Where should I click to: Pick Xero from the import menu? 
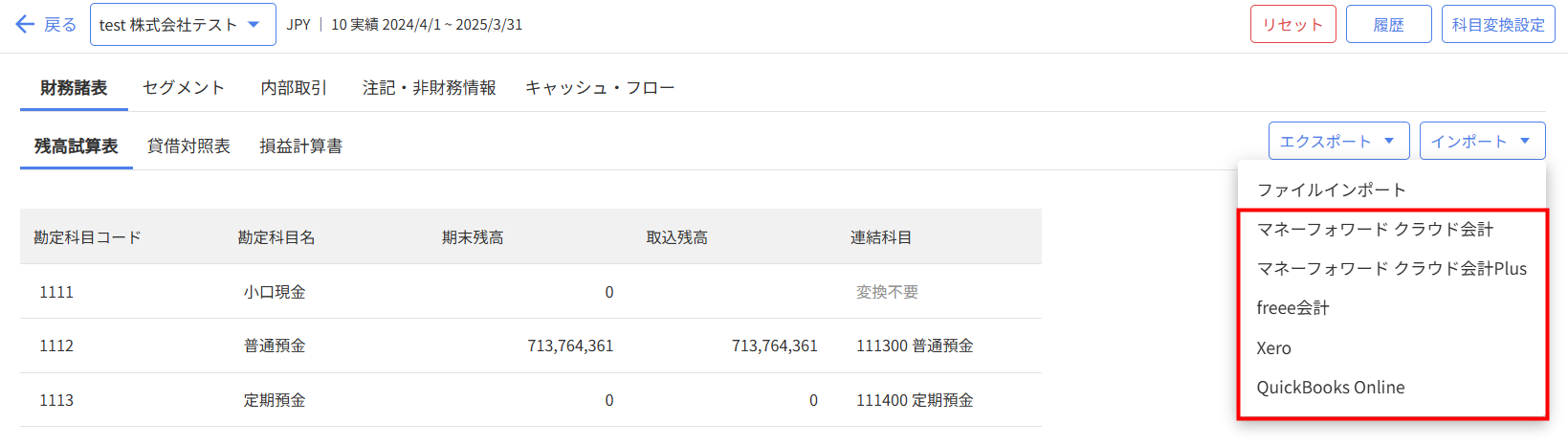(x=1273, y=348)
